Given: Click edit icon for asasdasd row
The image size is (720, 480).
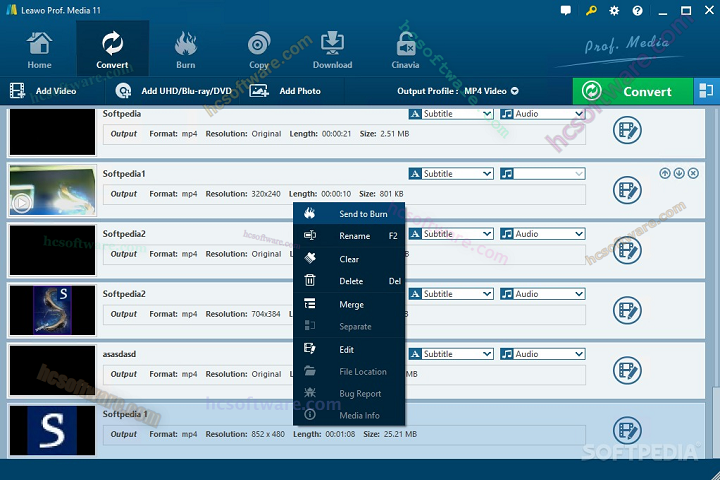Looking at the screenshot, I should (x=627, y=371).
